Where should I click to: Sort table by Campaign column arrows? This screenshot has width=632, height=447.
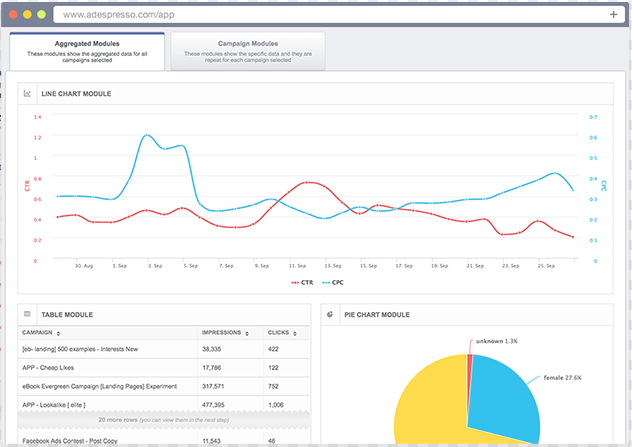coord(58,333)
